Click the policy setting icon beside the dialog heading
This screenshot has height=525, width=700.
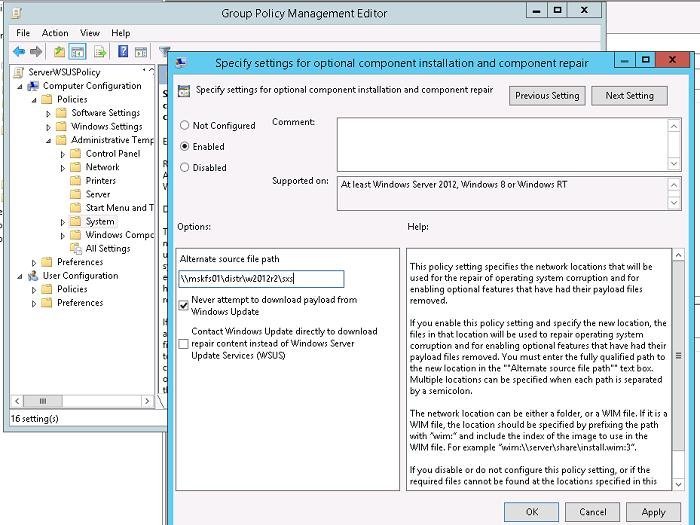click(x=184, y=91)
